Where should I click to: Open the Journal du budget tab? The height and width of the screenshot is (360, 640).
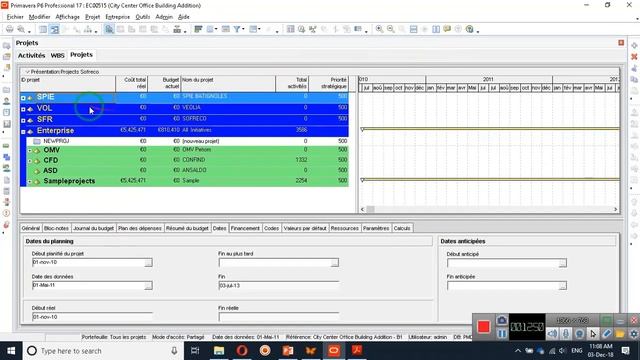(93, 228)
